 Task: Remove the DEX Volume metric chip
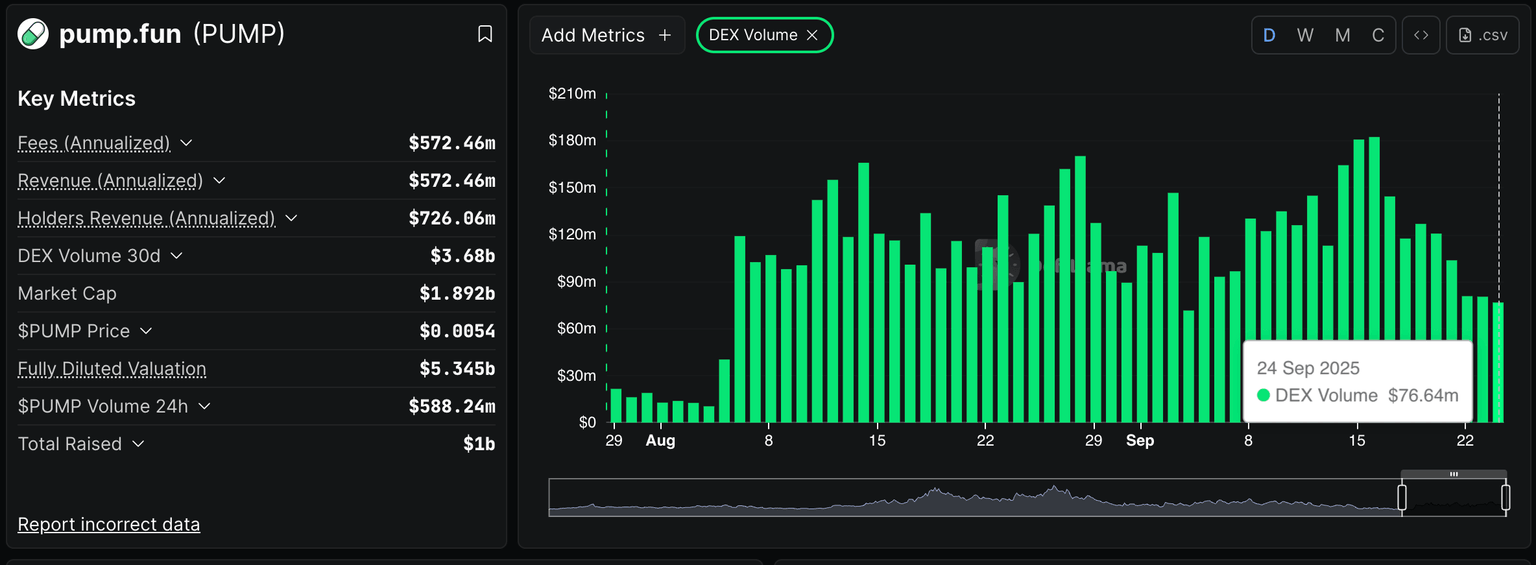pos(812,35)
